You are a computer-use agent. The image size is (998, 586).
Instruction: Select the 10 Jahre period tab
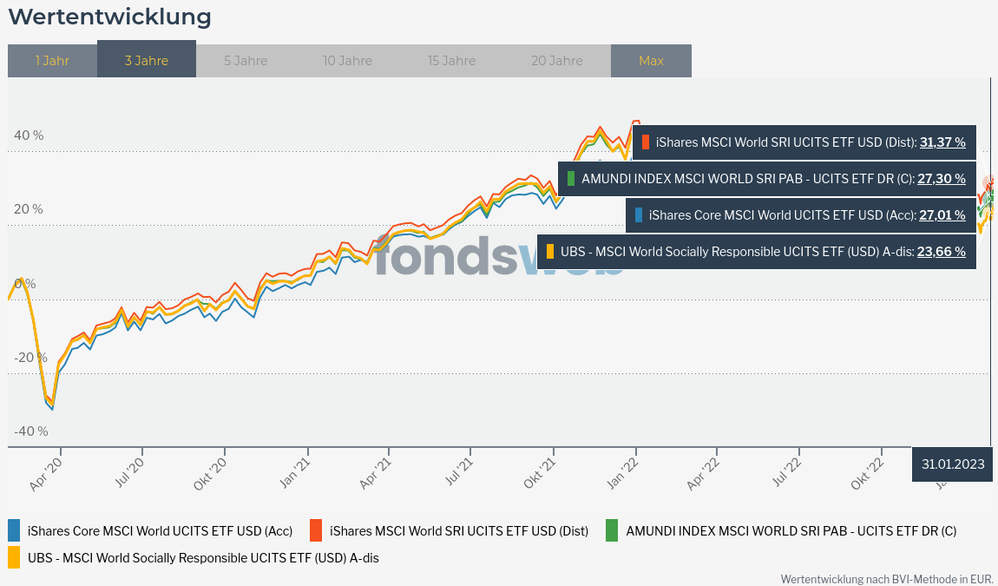point(347,61)
